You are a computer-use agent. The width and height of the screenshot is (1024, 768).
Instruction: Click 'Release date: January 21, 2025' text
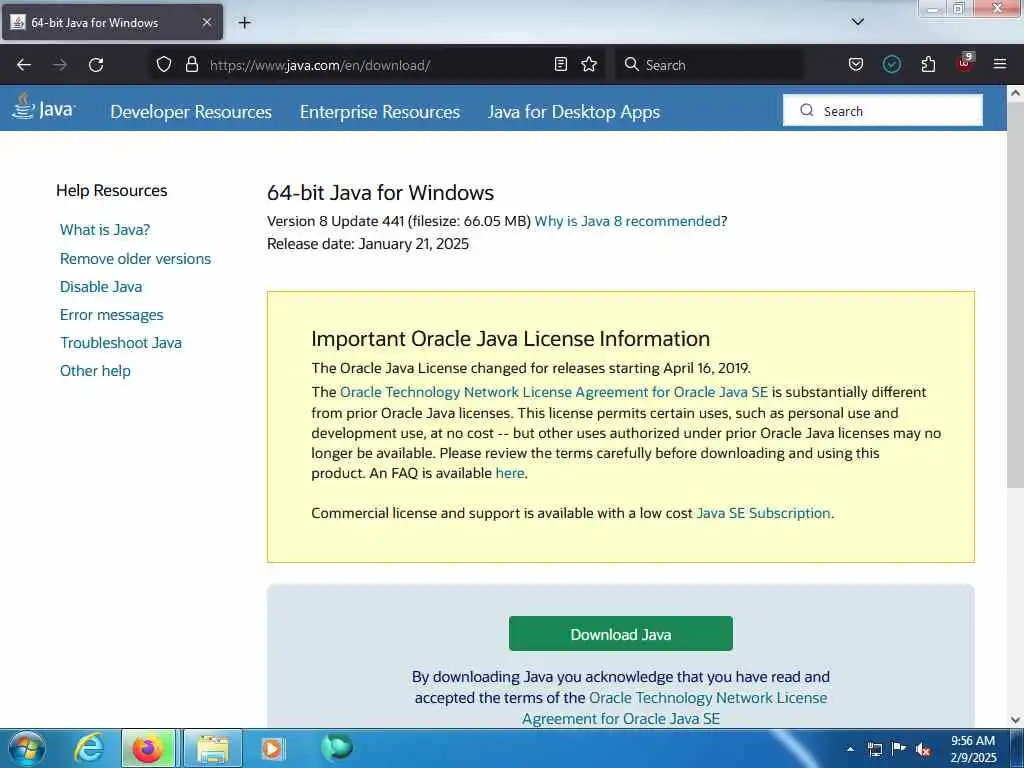pyautogui.click(x=368, y=244)
